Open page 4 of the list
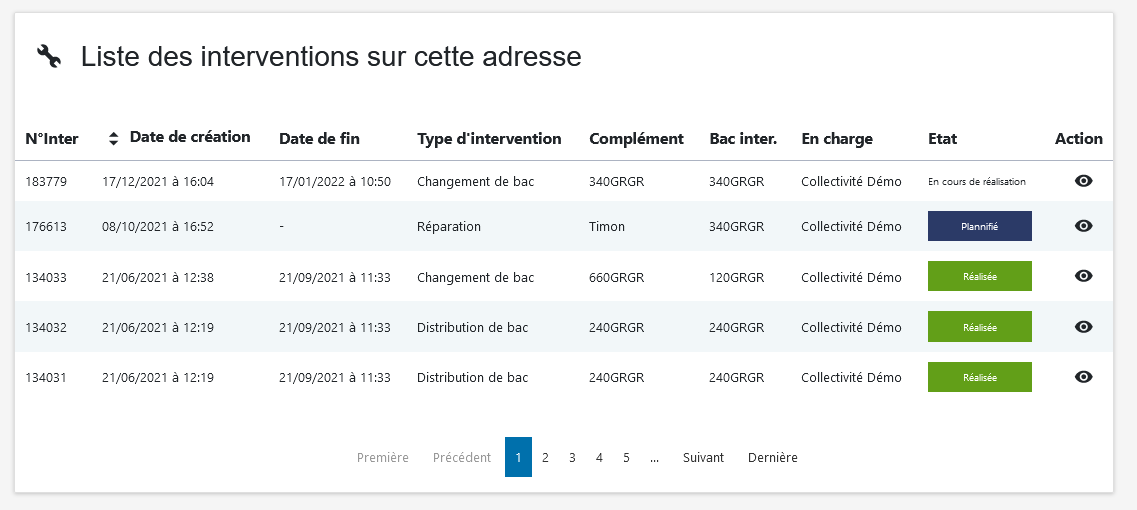Screen dimensions: 1137x510 click(599, 458)
